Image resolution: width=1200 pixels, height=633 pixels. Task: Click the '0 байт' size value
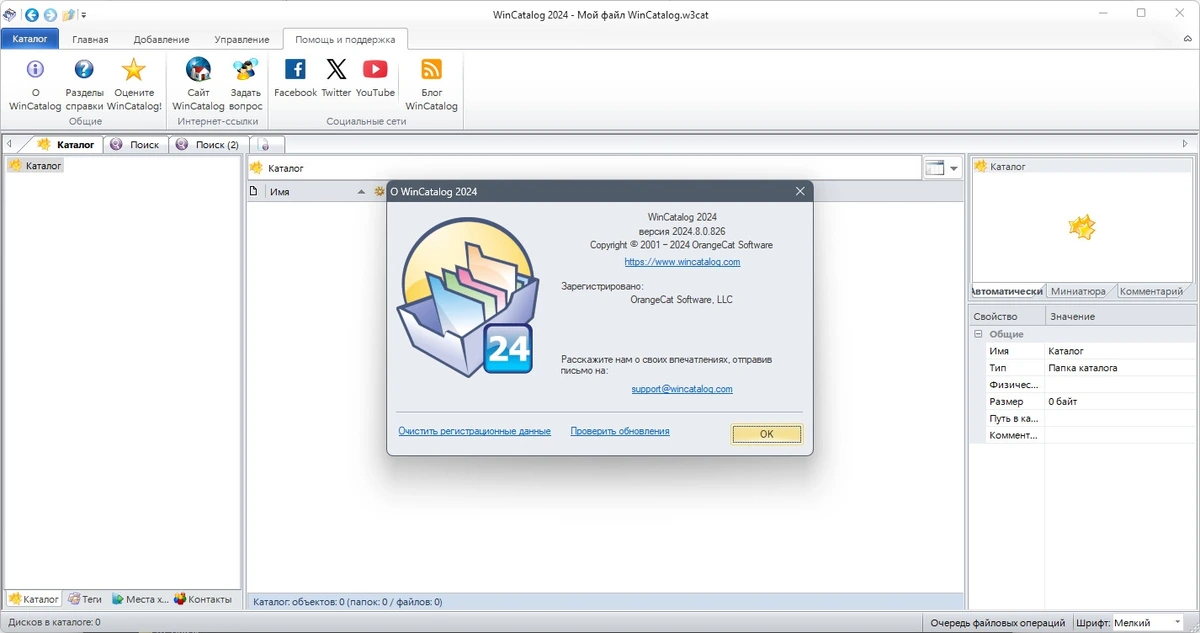coord(1063,401)
